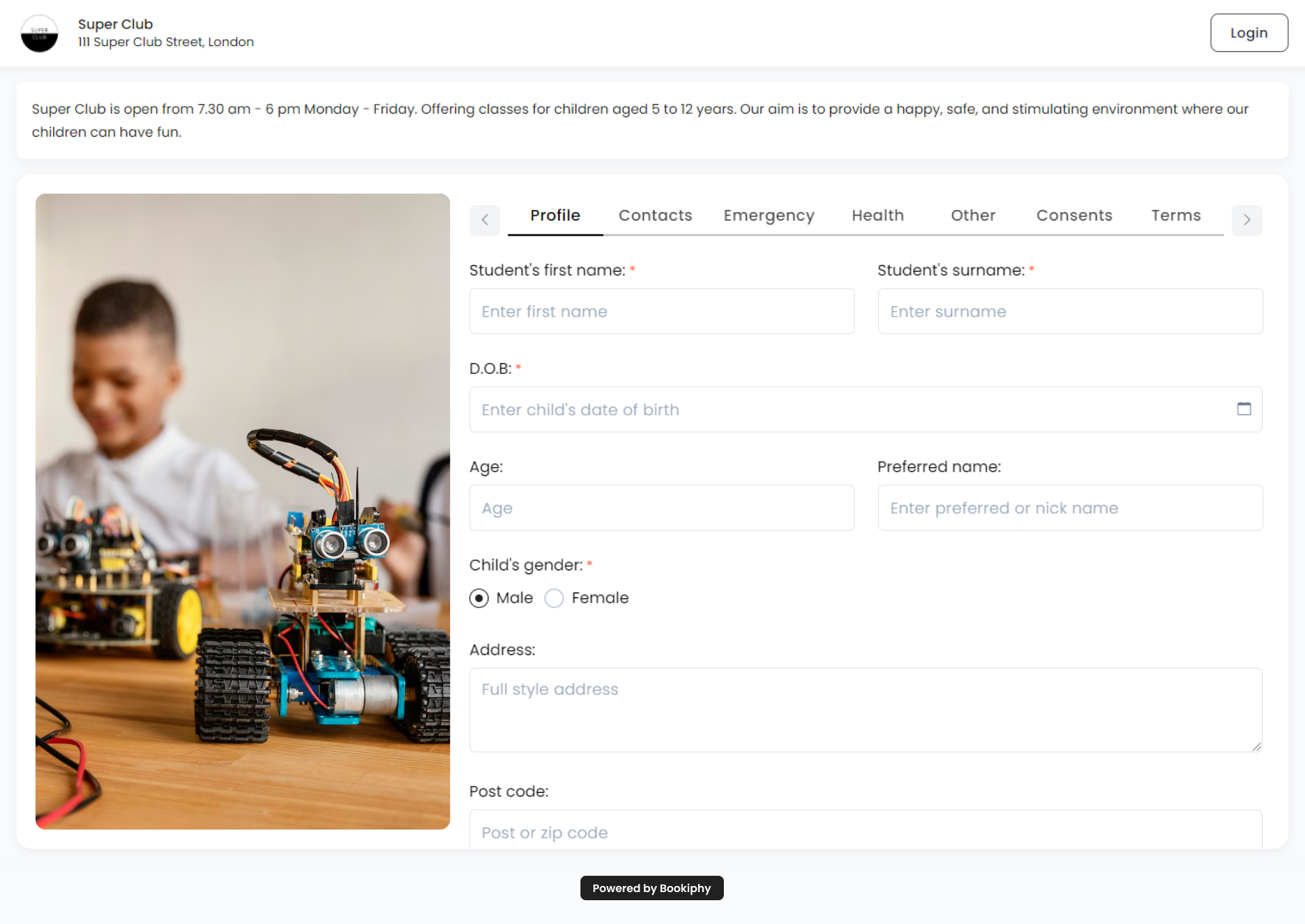Viewport: 1305px width, 924px height.
Task: Switch to the Emergency tab
Action: [x=769, y=215]
